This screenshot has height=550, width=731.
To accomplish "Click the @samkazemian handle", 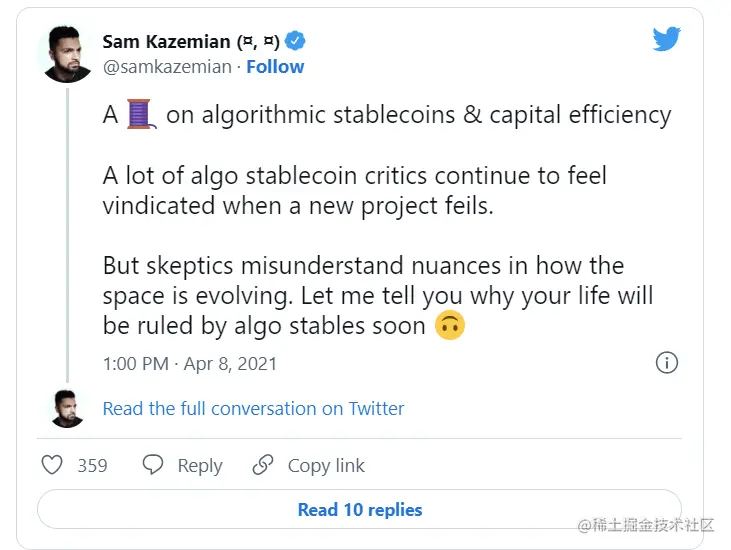I will [x=167, y=67].
